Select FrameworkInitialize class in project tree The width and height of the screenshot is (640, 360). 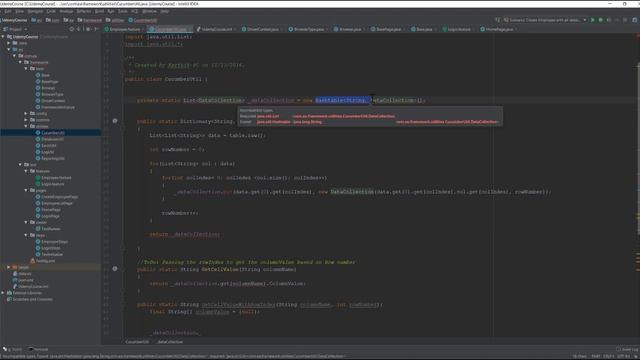pyautogui.click(x=55, y=107)
